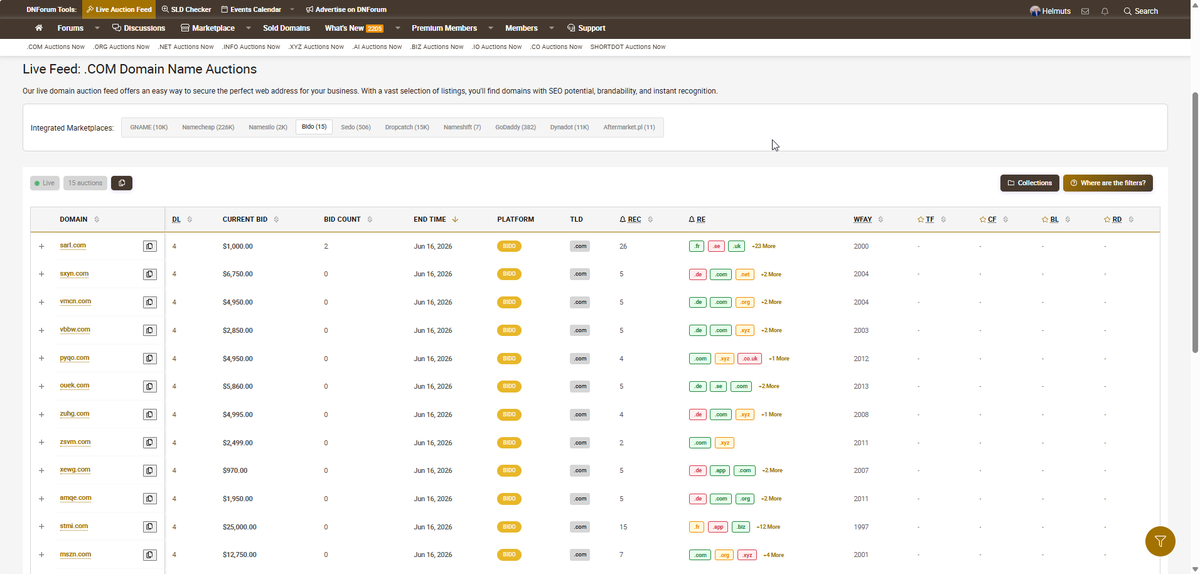Sort the table by the DOMAIN column
1200x574 pixels.
point(79,219)
